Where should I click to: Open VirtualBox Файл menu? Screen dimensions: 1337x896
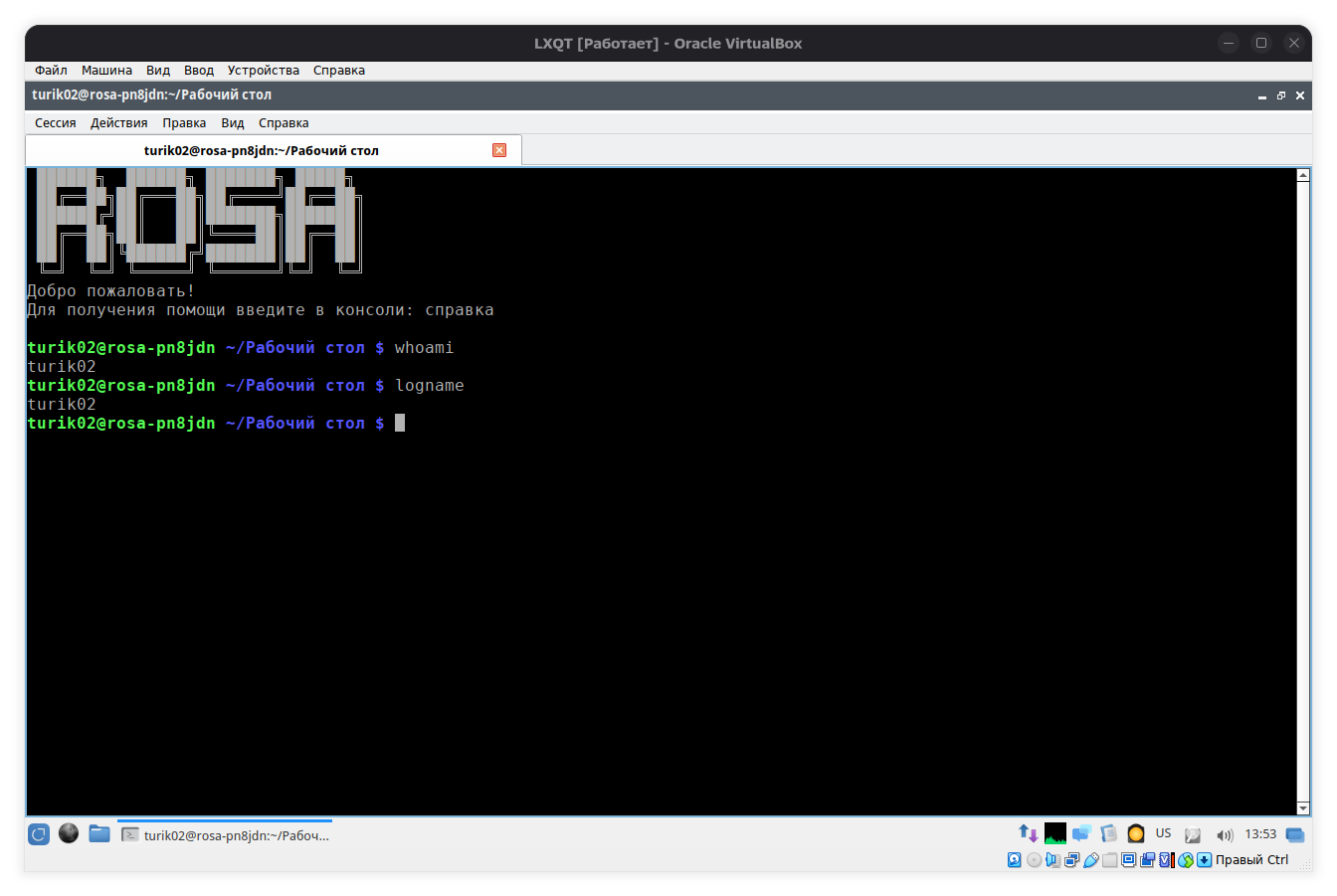[51, 71]
